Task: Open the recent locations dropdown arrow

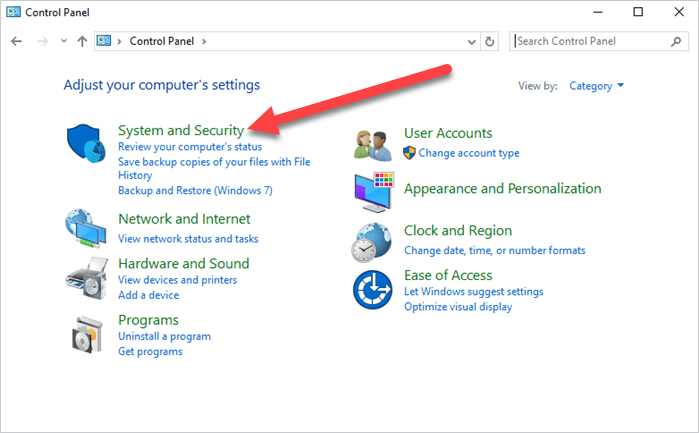Action: (x=64, y=41)
